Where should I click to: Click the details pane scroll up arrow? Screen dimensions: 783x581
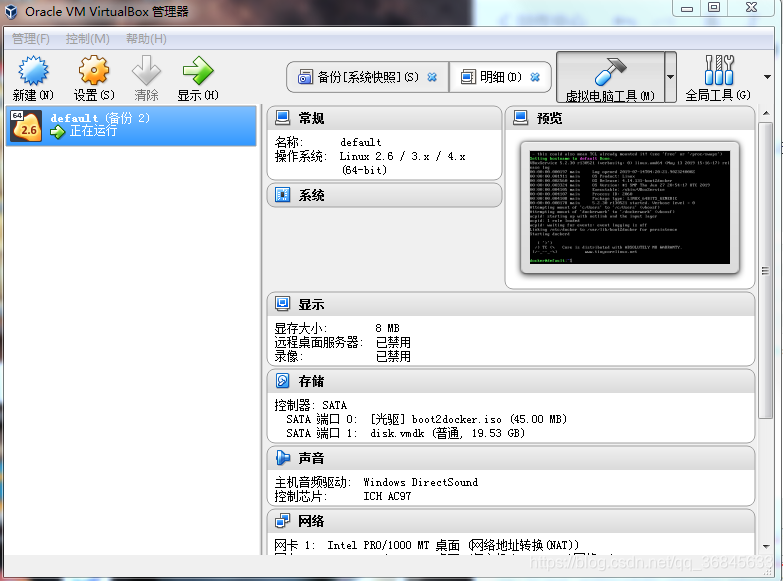tap(766, 113)
